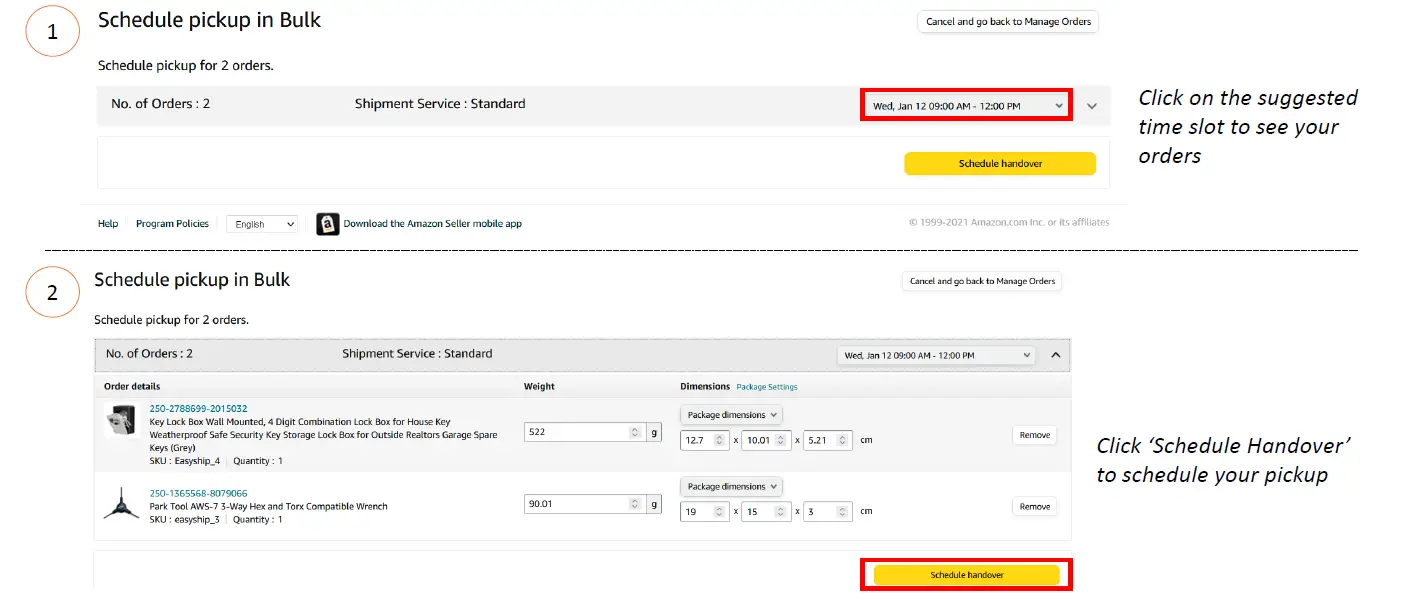Screen dimensions: 1406x610
Task: Click Cancel and go back to Manage Orders
Action: click(1007, 21)
